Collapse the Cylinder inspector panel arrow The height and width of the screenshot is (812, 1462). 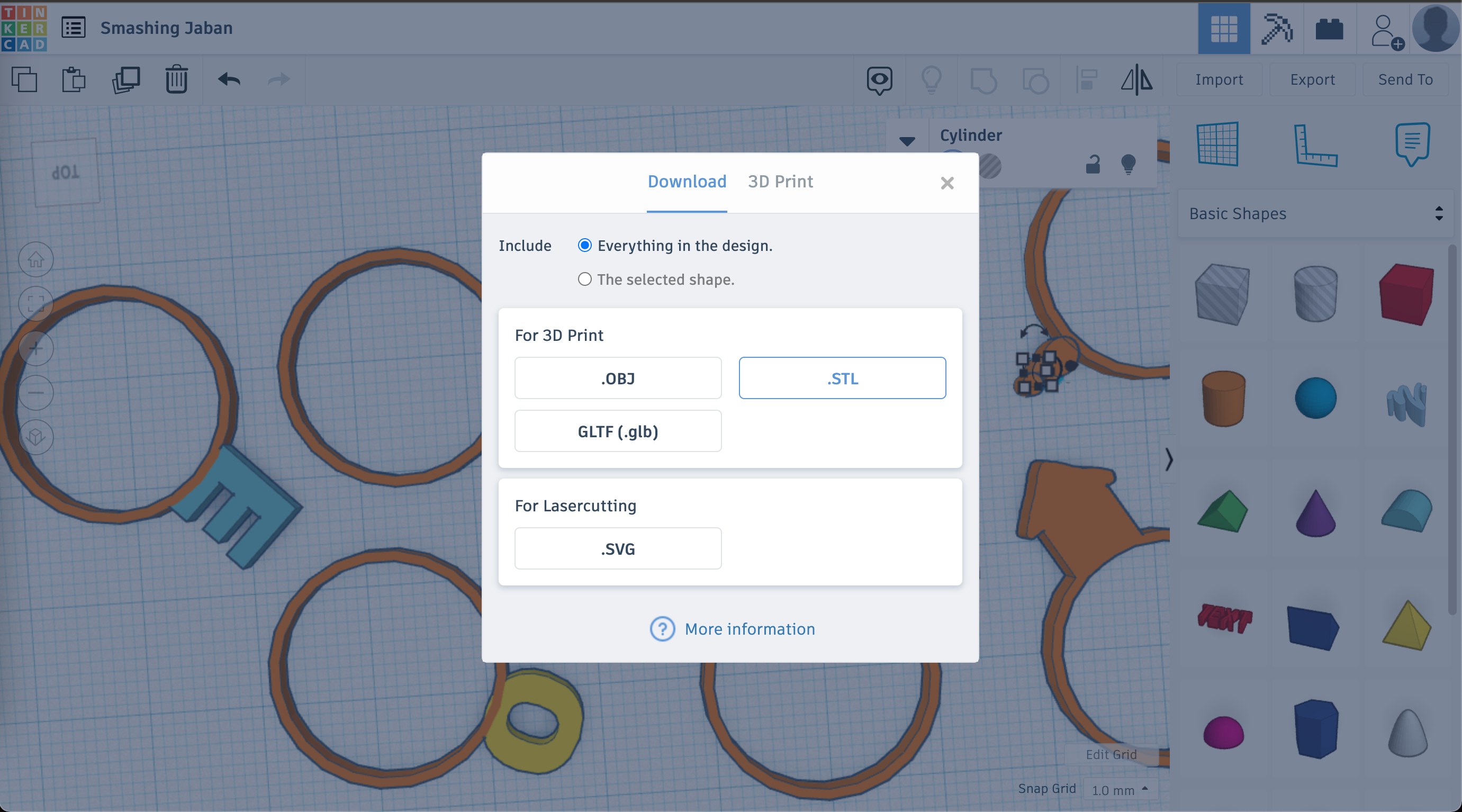907,141
